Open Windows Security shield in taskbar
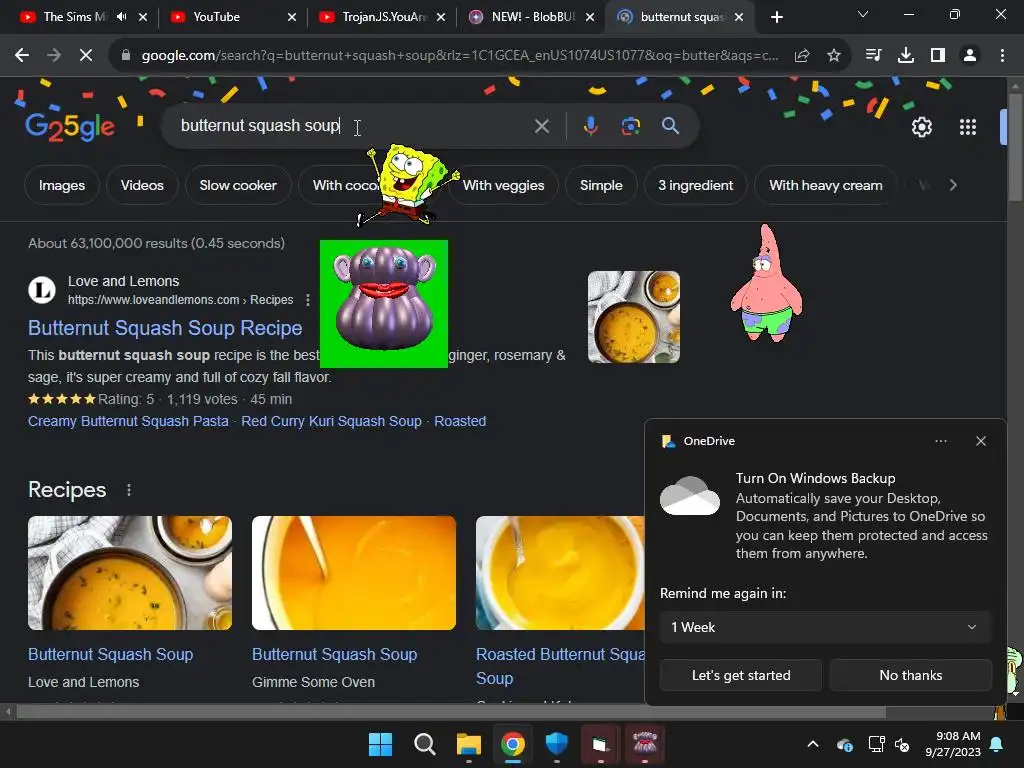 556,744
